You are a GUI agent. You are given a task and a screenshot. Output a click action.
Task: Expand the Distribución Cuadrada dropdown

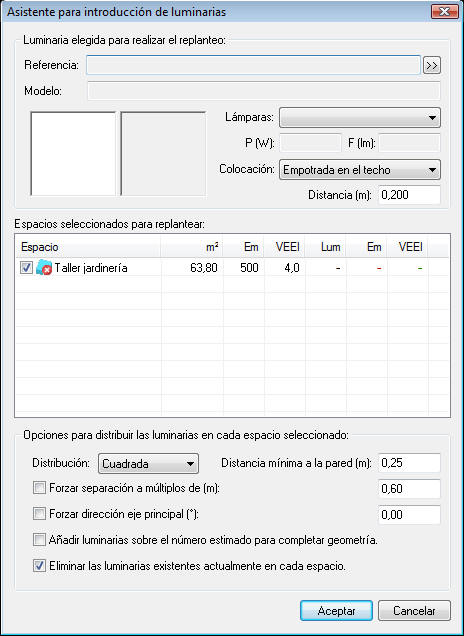[148, 464]
